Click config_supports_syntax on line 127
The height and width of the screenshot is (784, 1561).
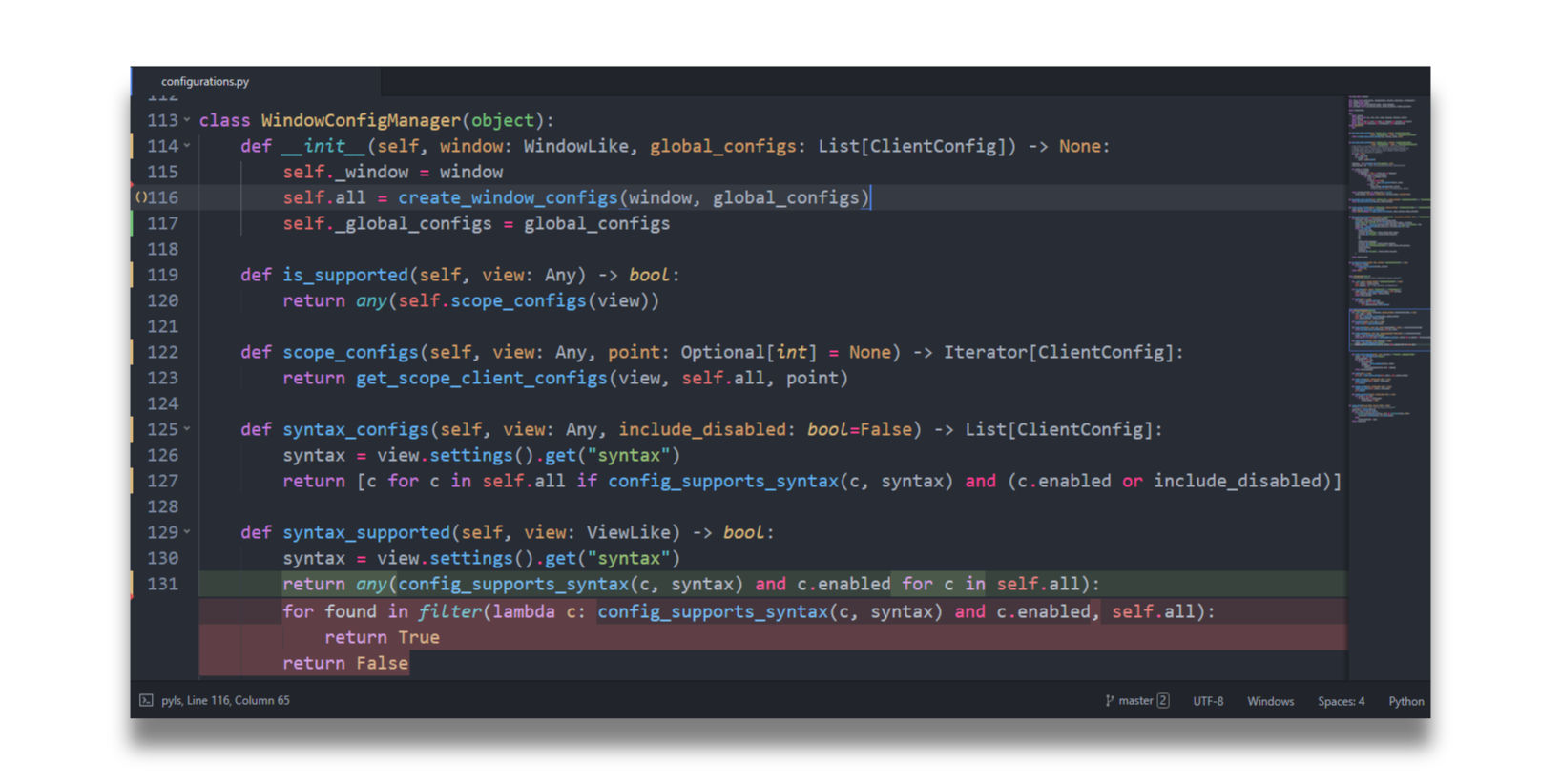coord(723,481)
